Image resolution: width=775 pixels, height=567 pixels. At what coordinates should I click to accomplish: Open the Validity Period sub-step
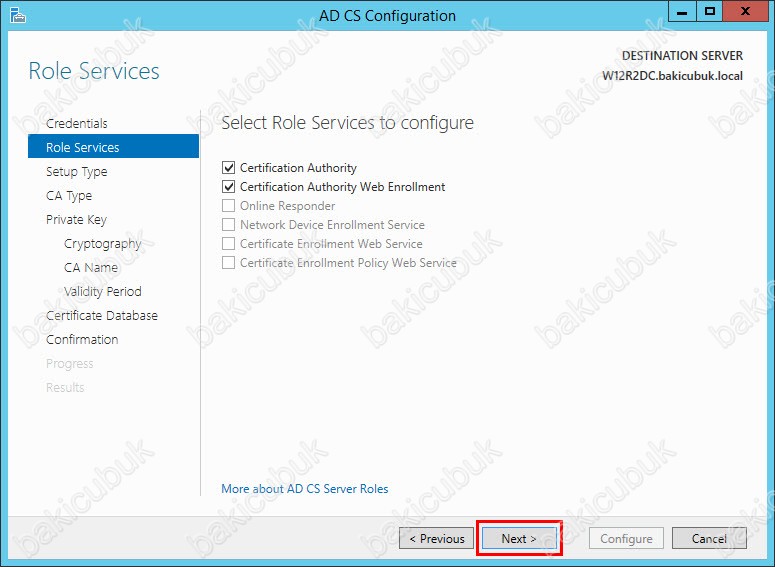(103, 292)
